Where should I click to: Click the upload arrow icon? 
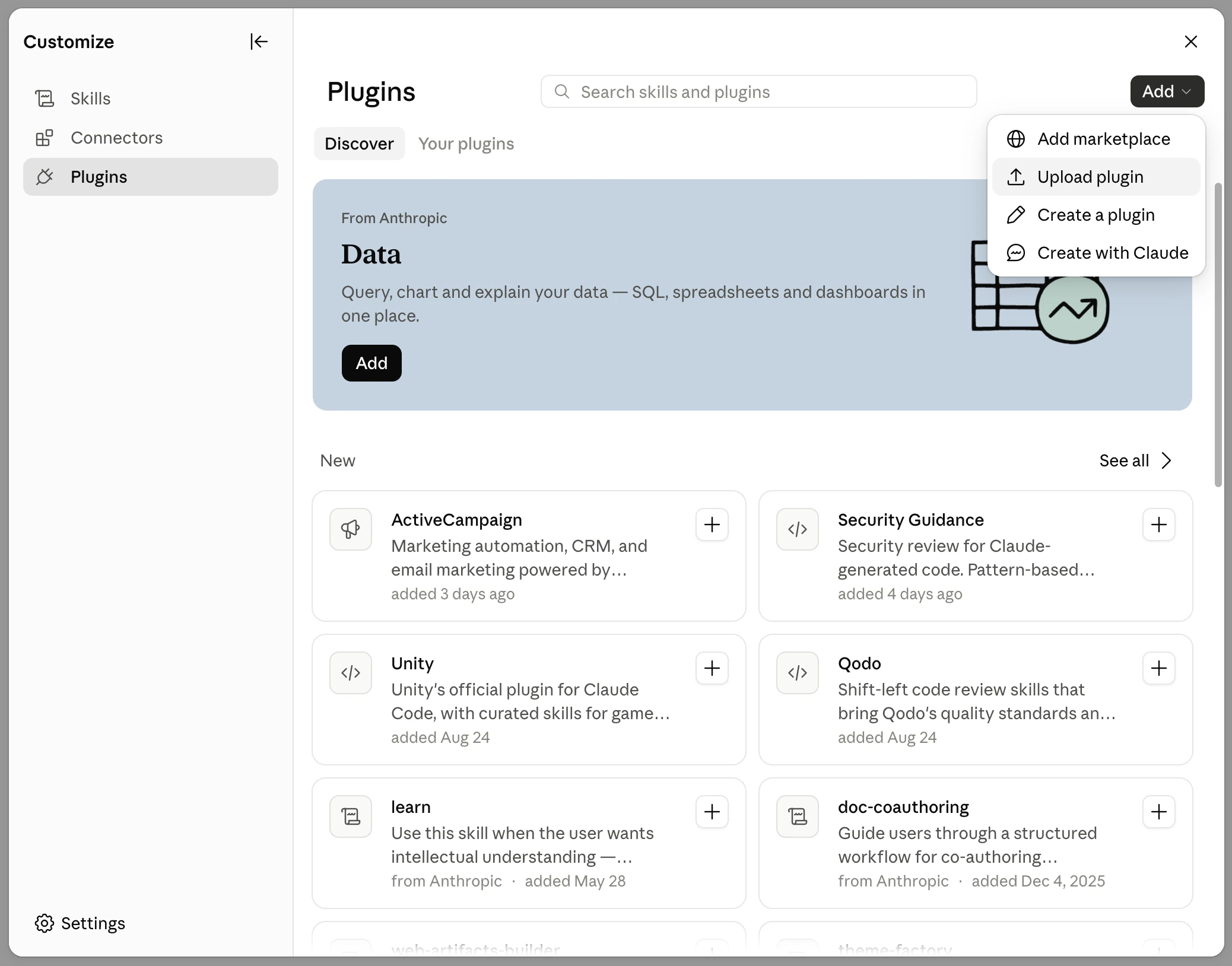point(1016,177)
